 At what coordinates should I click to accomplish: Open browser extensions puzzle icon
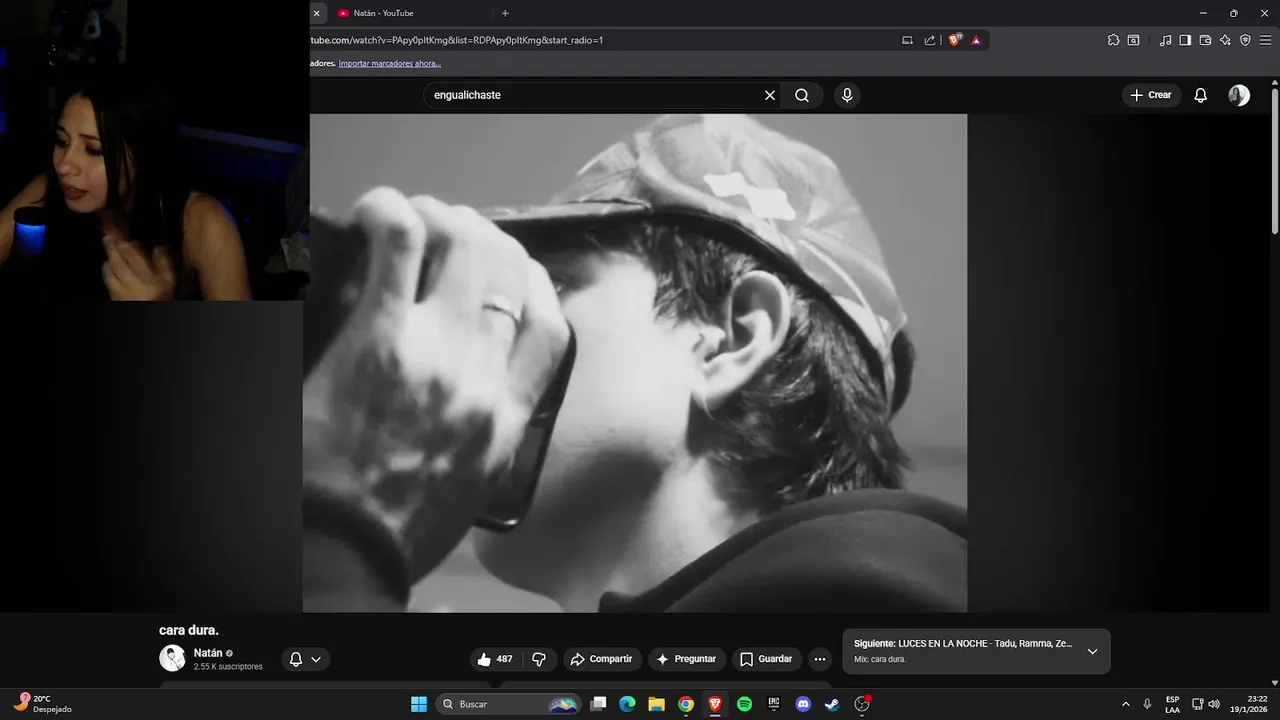[x=1113, y=40]
